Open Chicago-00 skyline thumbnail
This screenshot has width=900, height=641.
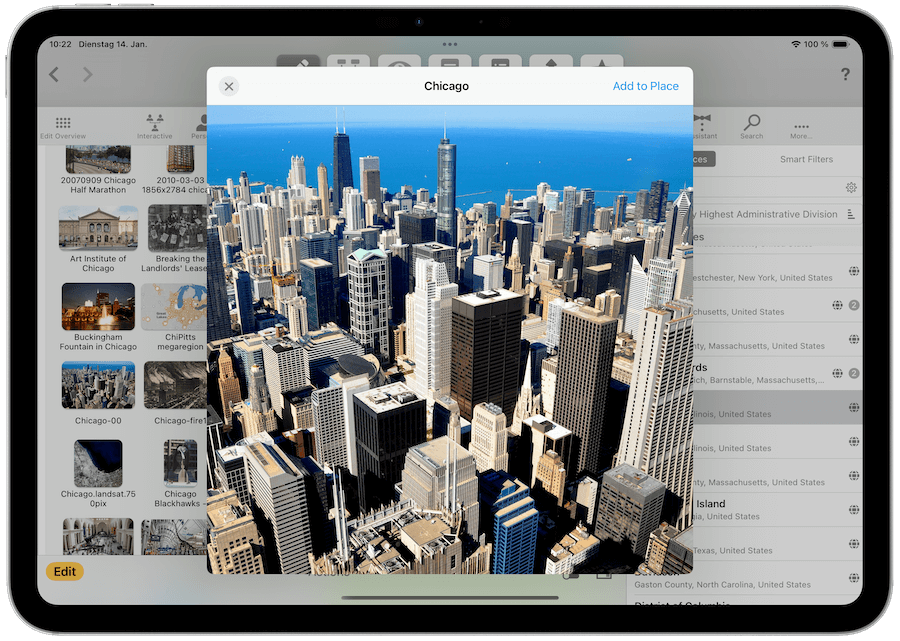(98, 385)
